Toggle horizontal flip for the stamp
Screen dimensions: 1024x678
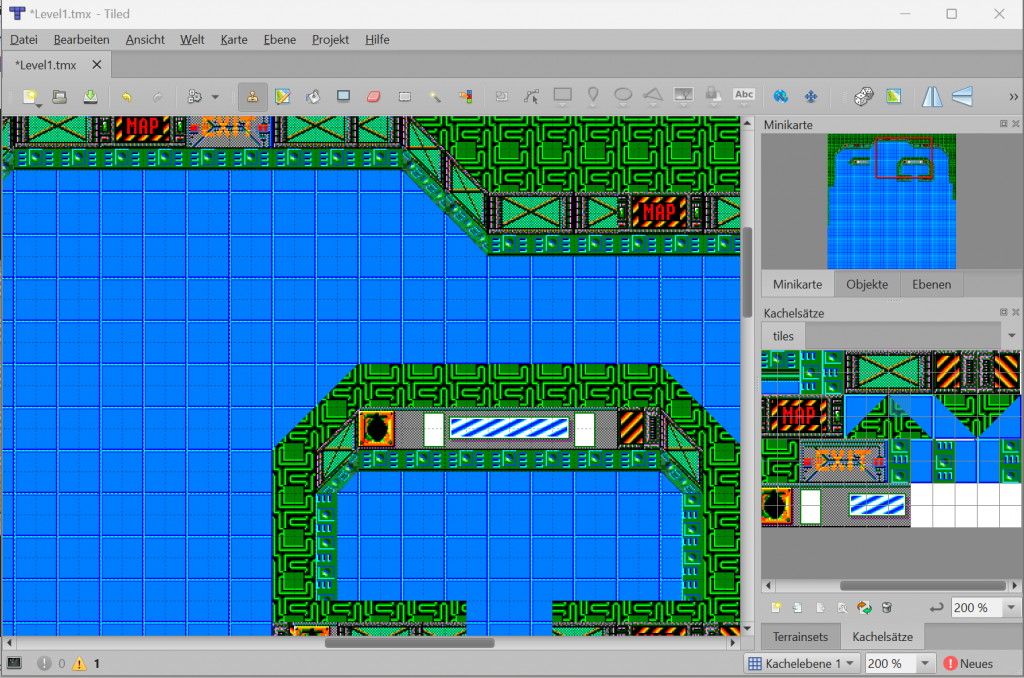(932, 96)
